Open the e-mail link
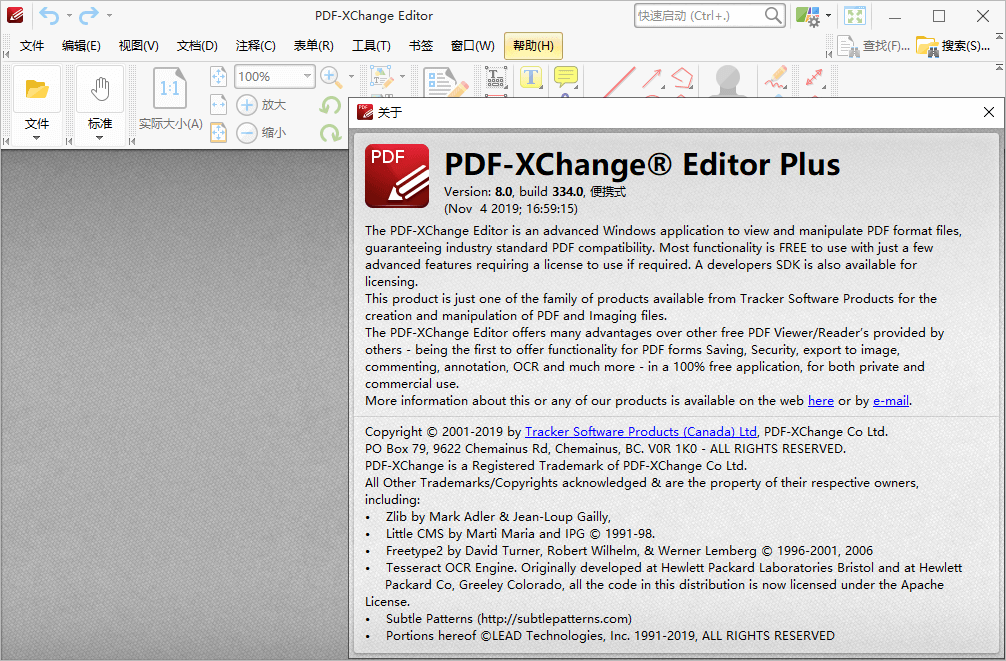The image size is (1006, 661). point(890,400)
